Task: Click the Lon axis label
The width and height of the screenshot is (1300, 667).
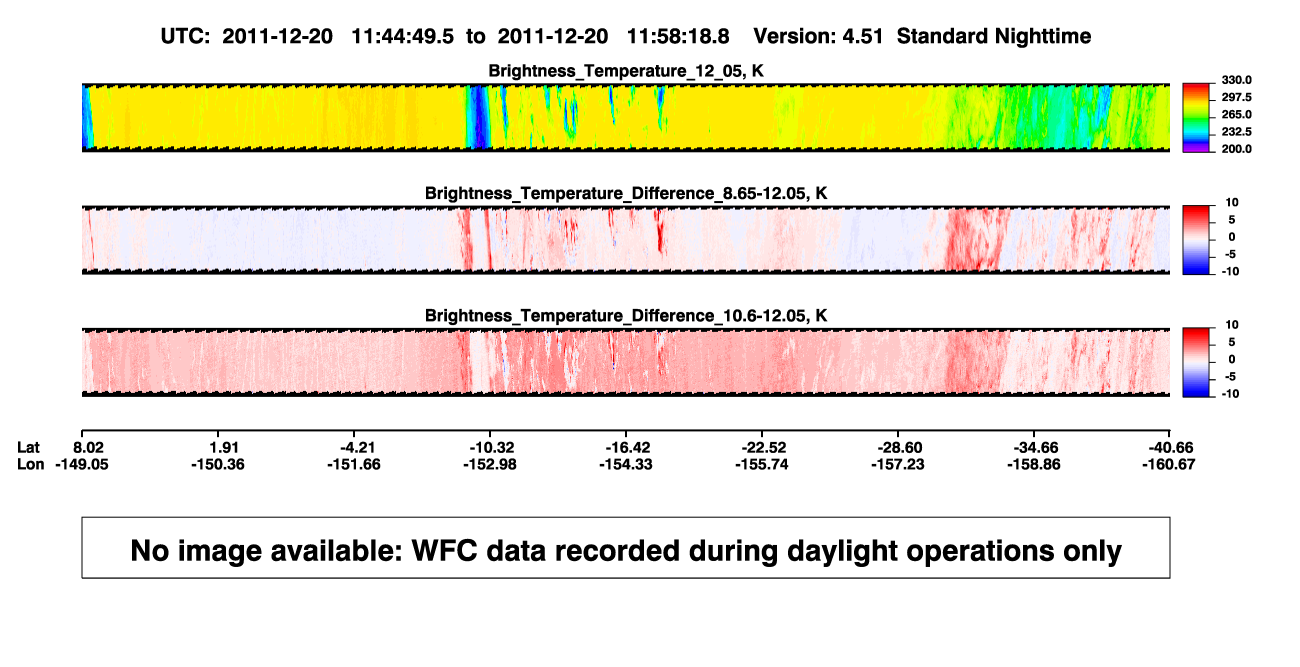Action: (31, 464)
